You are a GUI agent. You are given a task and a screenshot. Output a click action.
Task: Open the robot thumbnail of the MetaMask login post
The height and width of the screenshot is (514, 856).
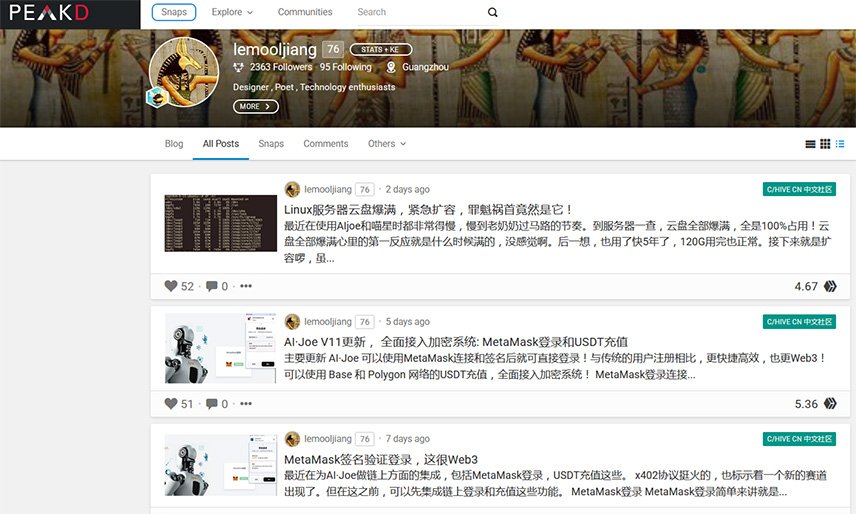click(221, 465)
